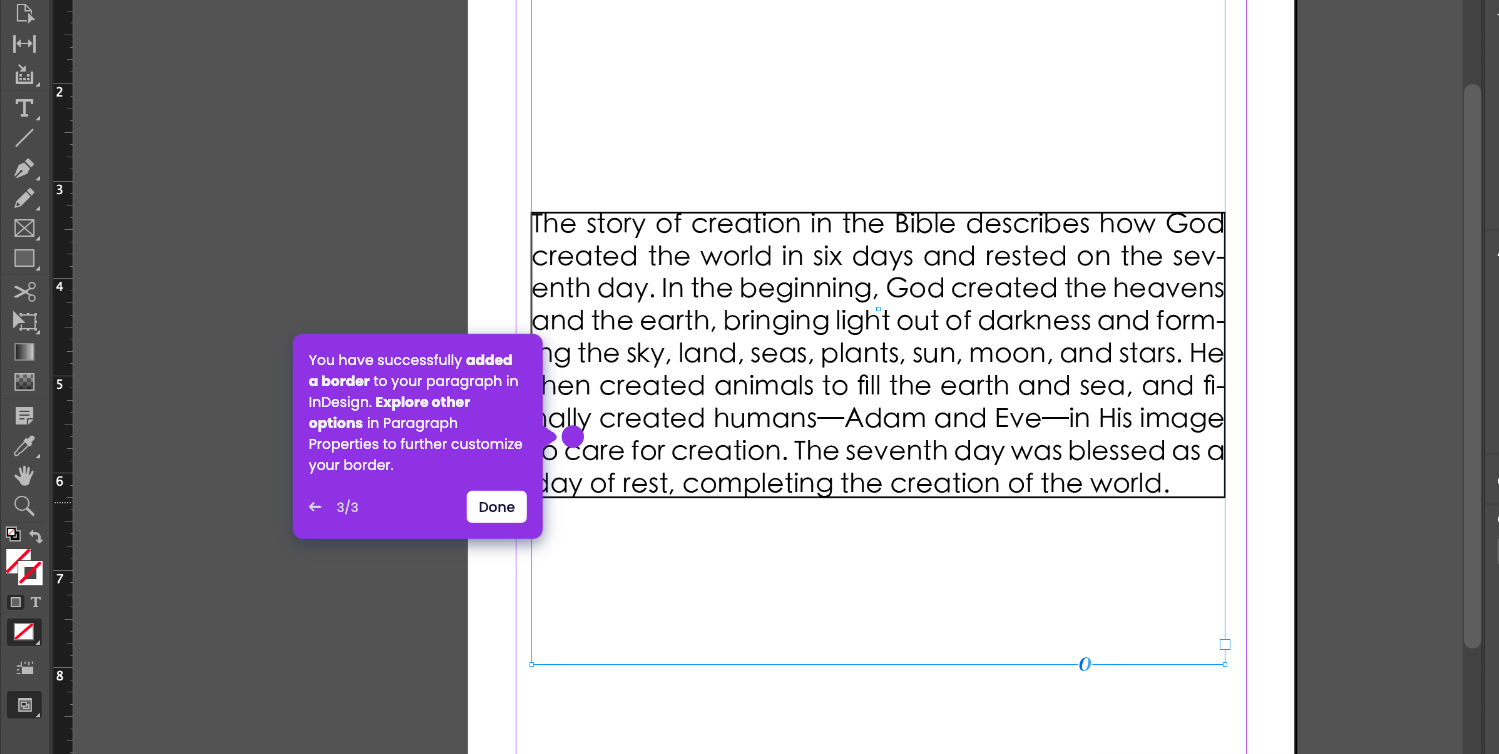
Task: Click the text "humans—Adam" in paragraph
Action: pos(825,418)
